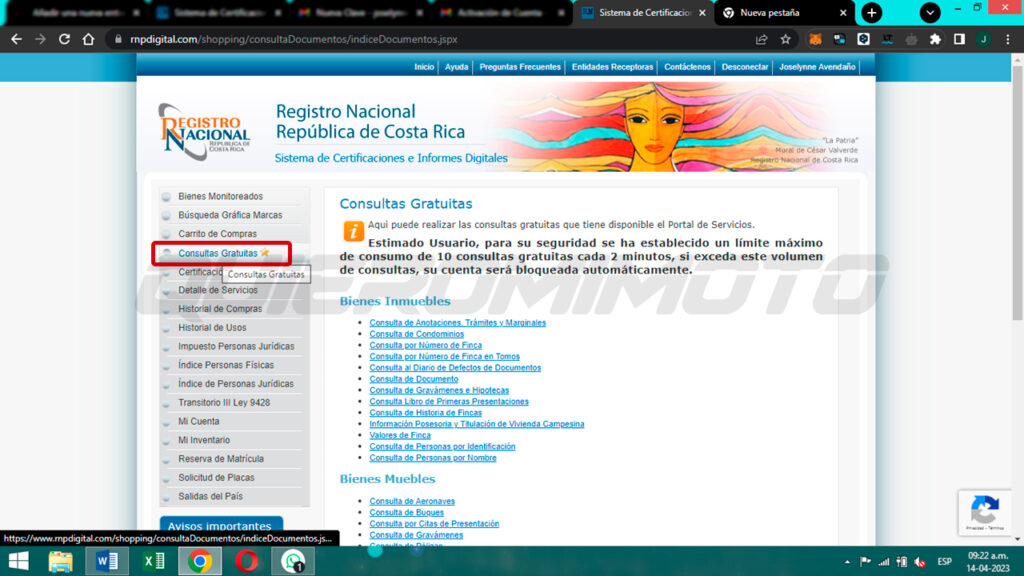Open the Windows Start menu
Viewport: 1024px width, 576px height.
click(18, 561)
